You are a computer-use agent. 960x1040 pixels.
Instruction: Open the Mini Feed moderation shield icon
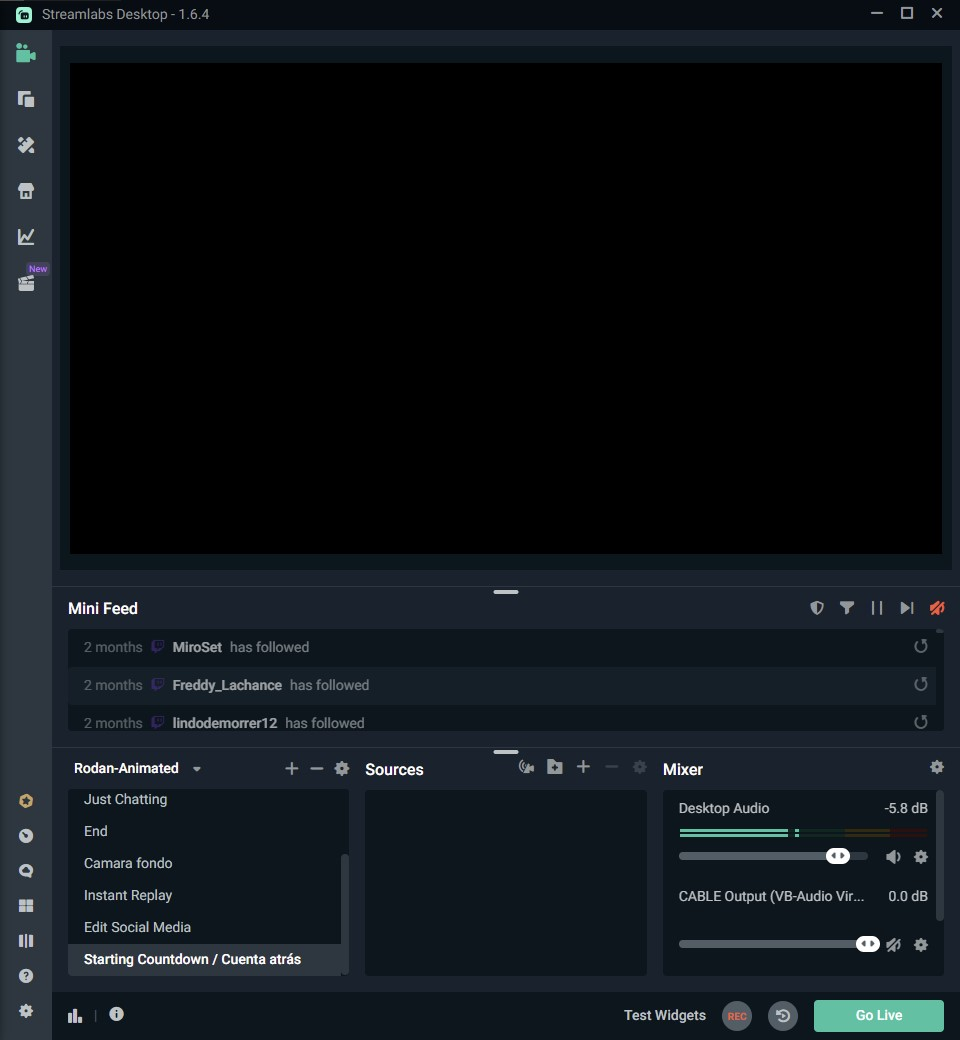(817, 608)
